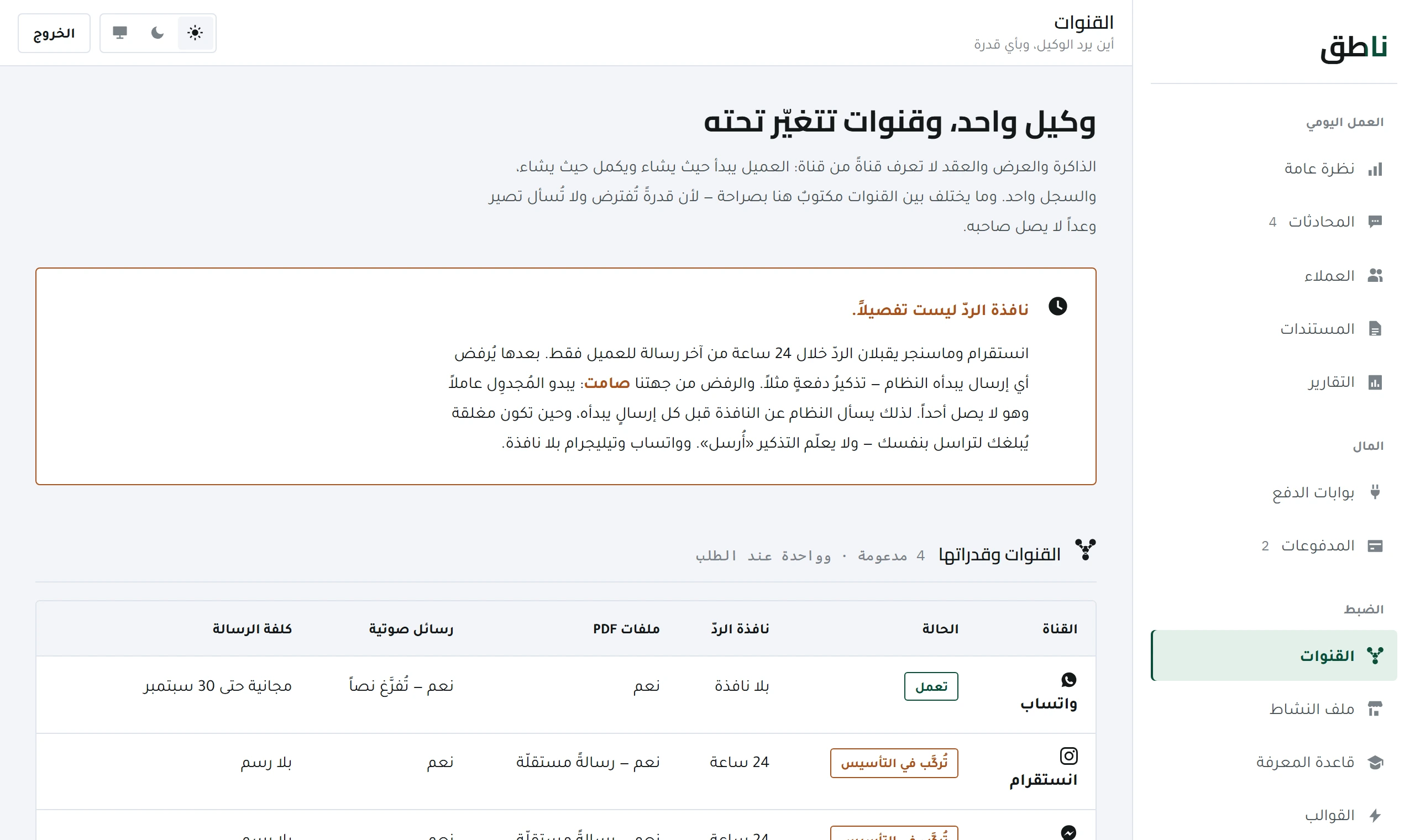Click the clock icon in reply-window notice
This screenshot has width=1415, height=840.
tap(1057, 306)
